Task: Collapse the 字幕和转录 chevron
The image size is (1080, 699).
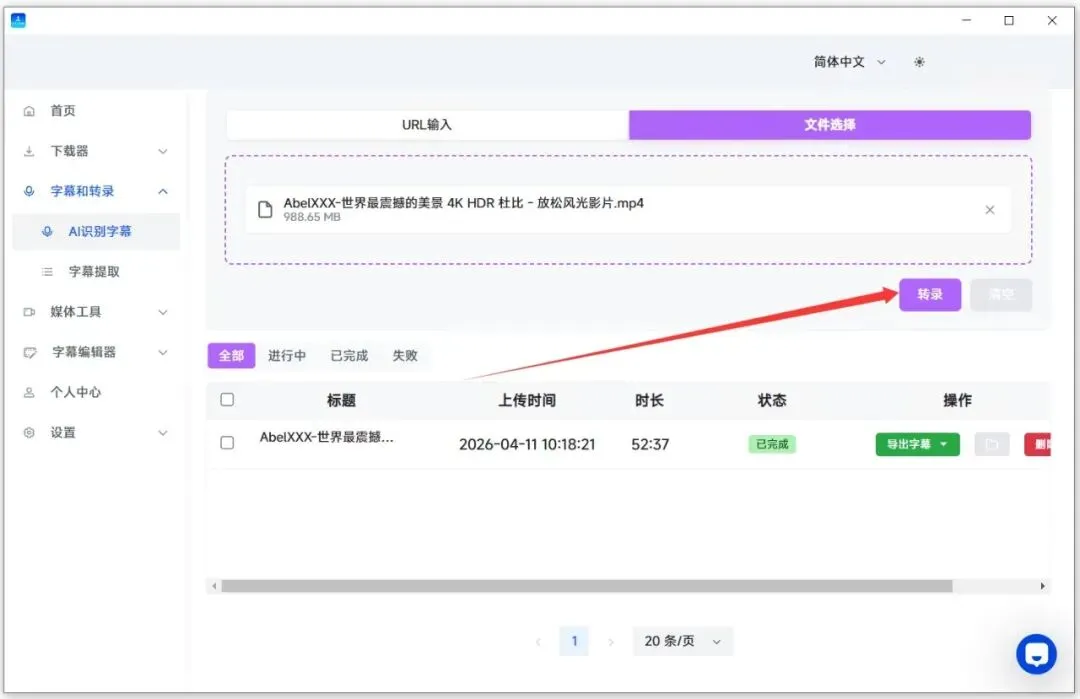Action: pos(163,191)
